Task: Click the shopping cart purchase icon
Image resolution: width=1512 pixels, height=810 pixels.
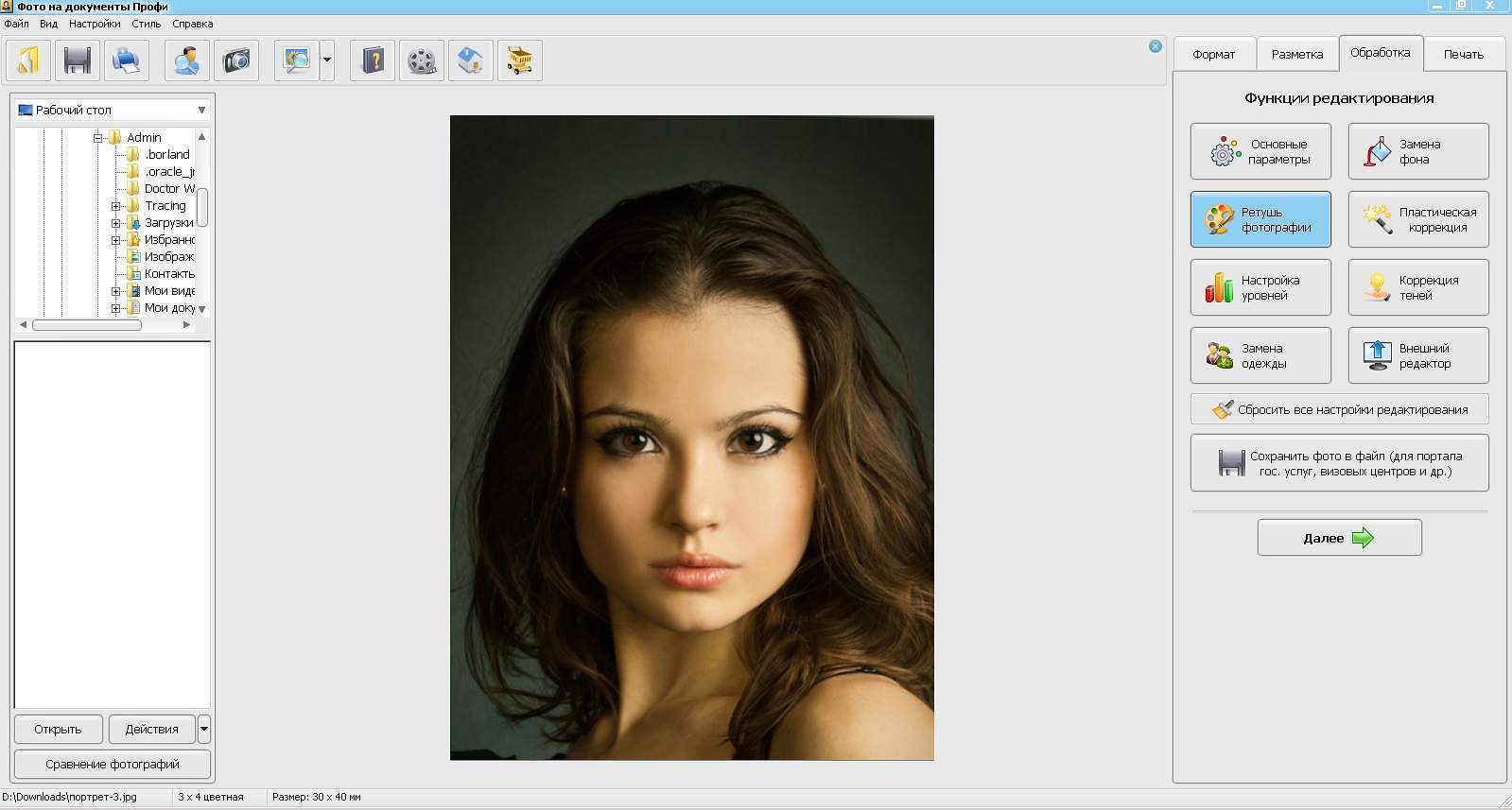Action: point(519,61)
